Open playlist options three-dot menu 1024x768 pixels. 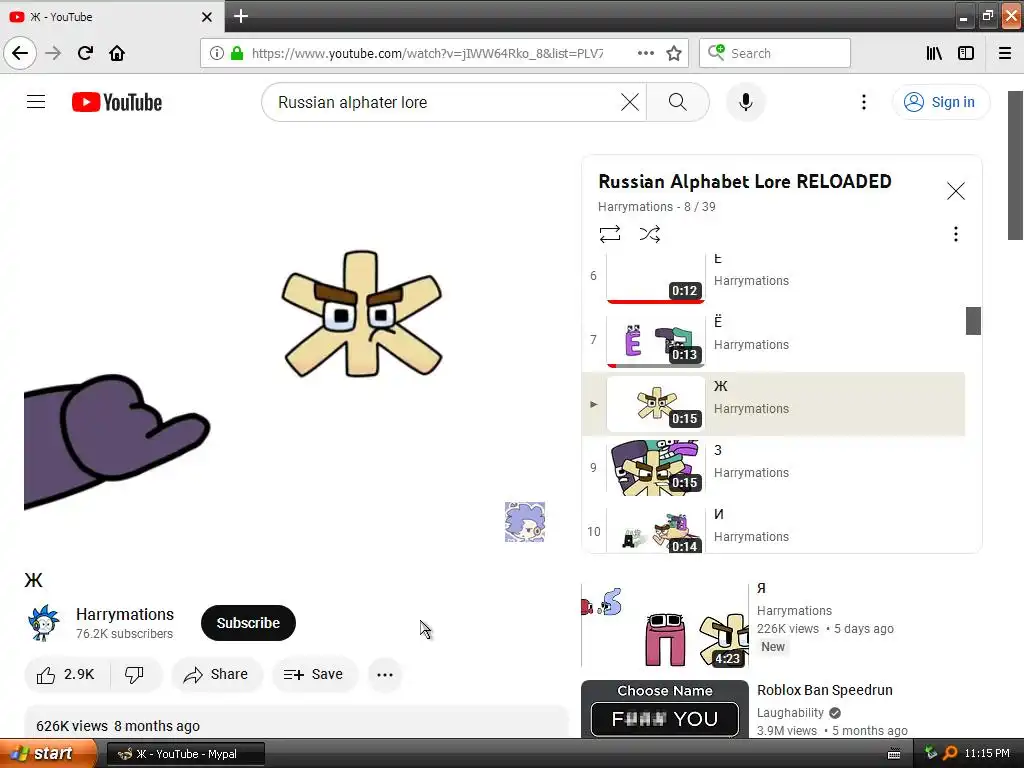[x=955, y=234]
